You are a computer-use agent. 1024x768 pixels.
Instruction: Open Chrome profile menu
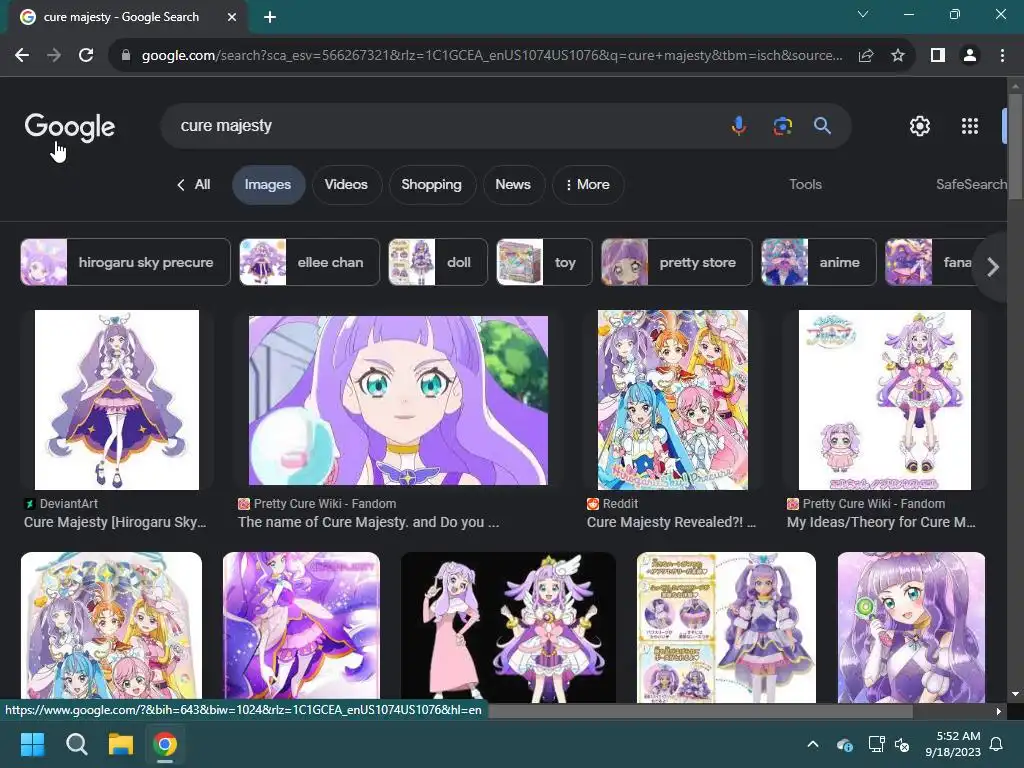(x=970, y=56)
